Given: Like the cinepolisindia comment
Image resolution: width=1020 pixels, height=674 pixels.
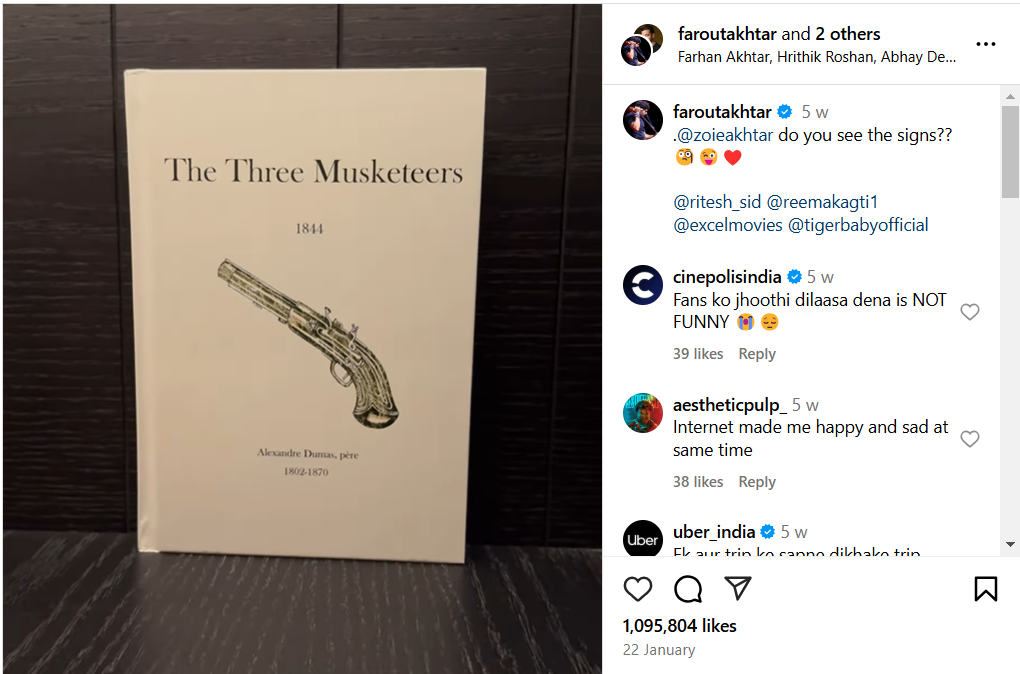Looking at the screenshot, I should [x=969, y=312].
